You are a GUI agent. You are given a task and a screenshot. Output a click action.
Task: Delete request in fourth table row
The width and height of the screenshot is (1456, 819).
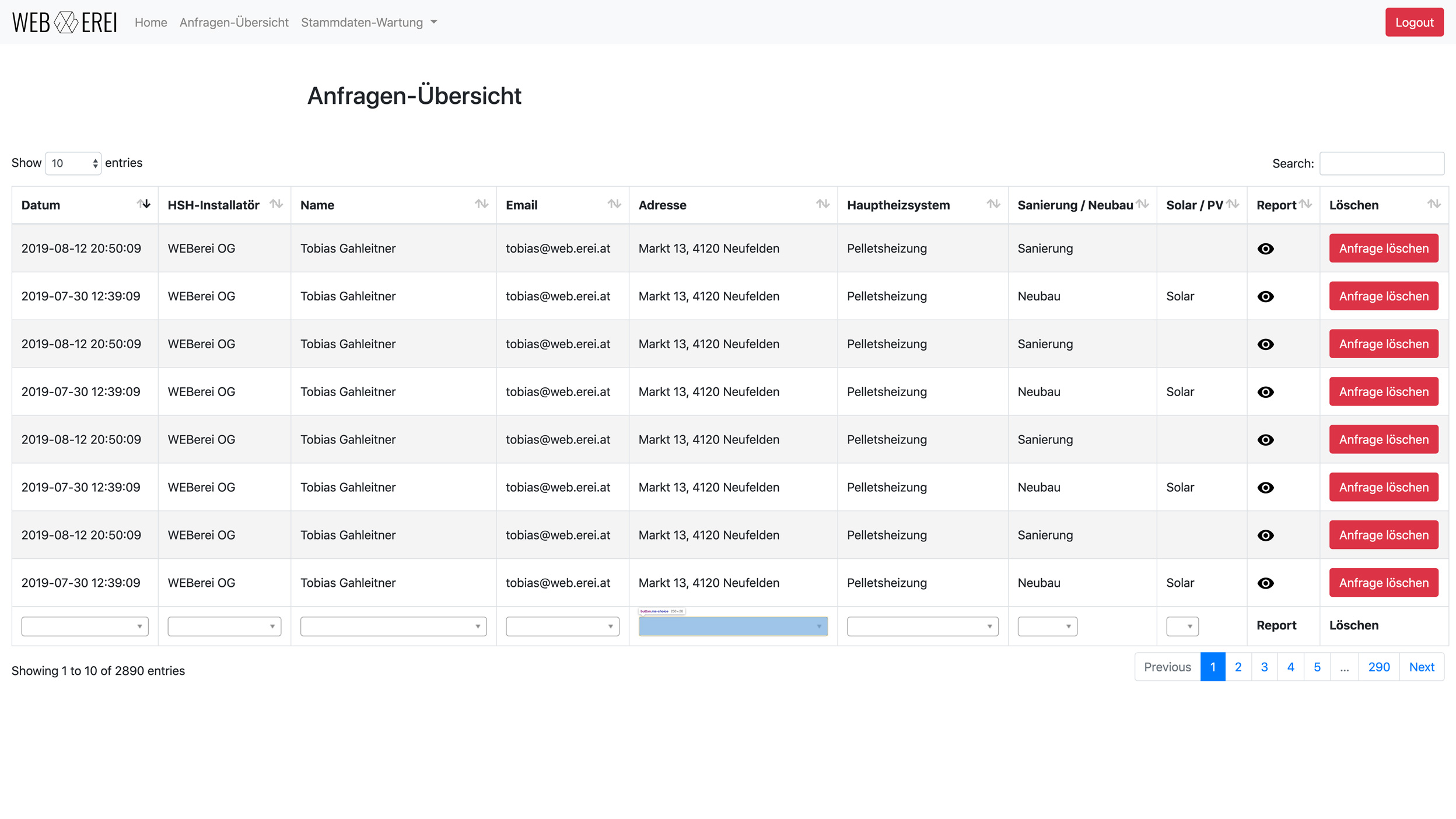tap(1384, 392)
